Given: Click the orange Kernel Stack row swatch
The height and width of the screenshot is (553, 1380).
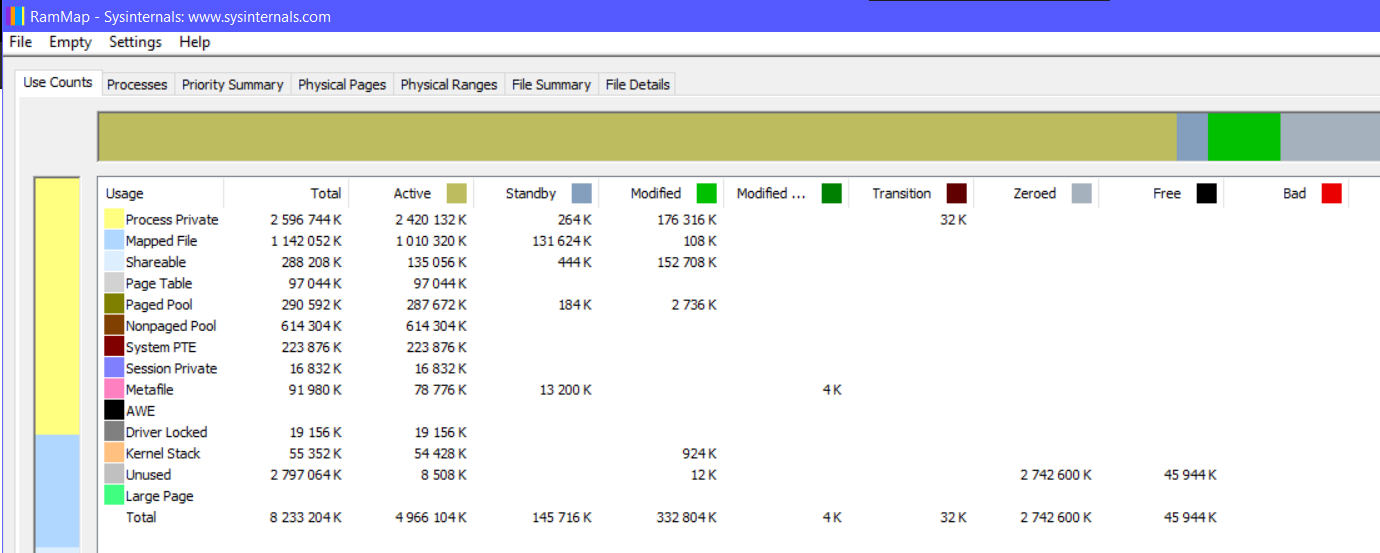Looking at the screenshot, I should coord(114,453).
